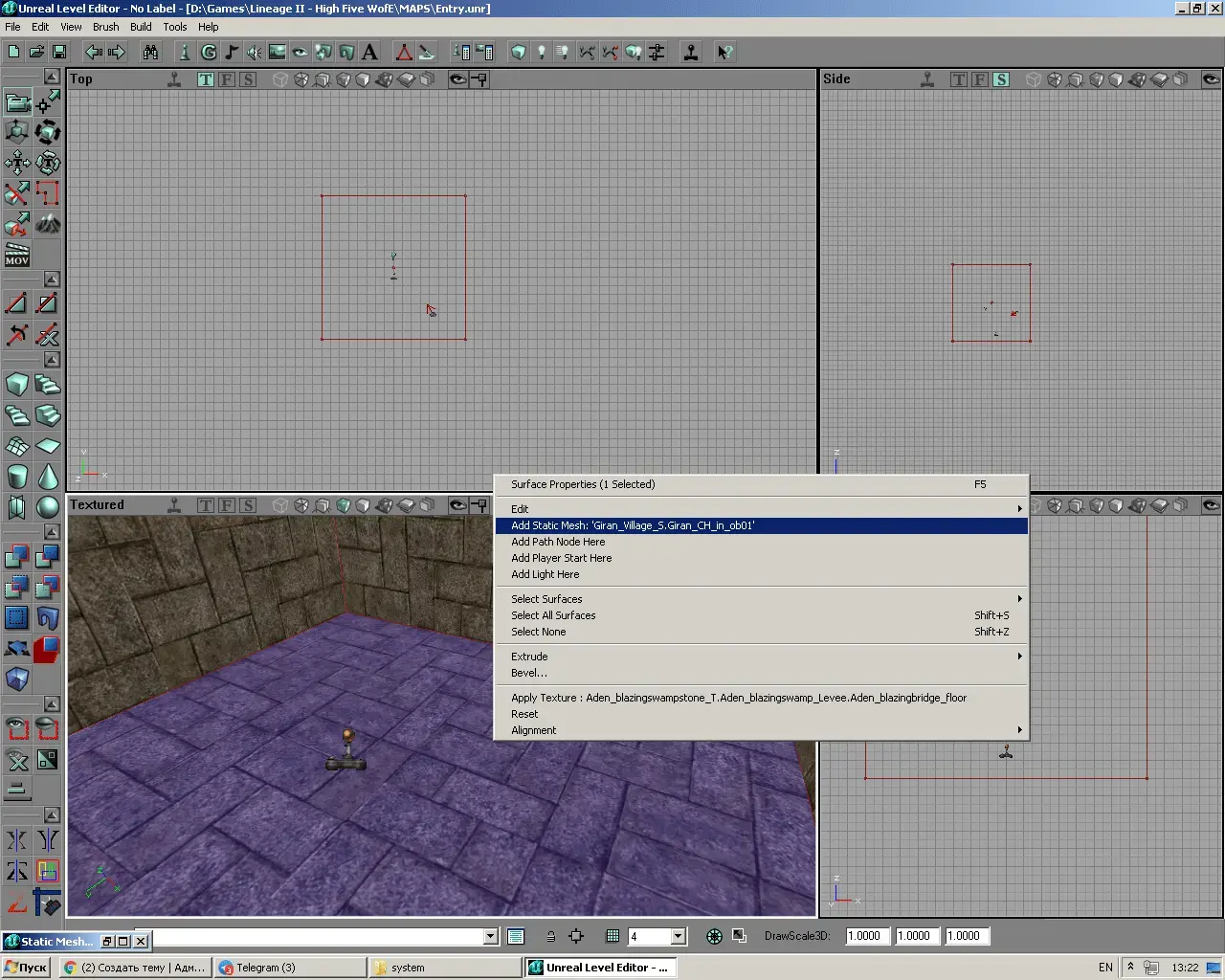The height and width of the screenshot is (980, 1225).
Task: Select the Brush Clipping tool
Action: coord(17,193)
